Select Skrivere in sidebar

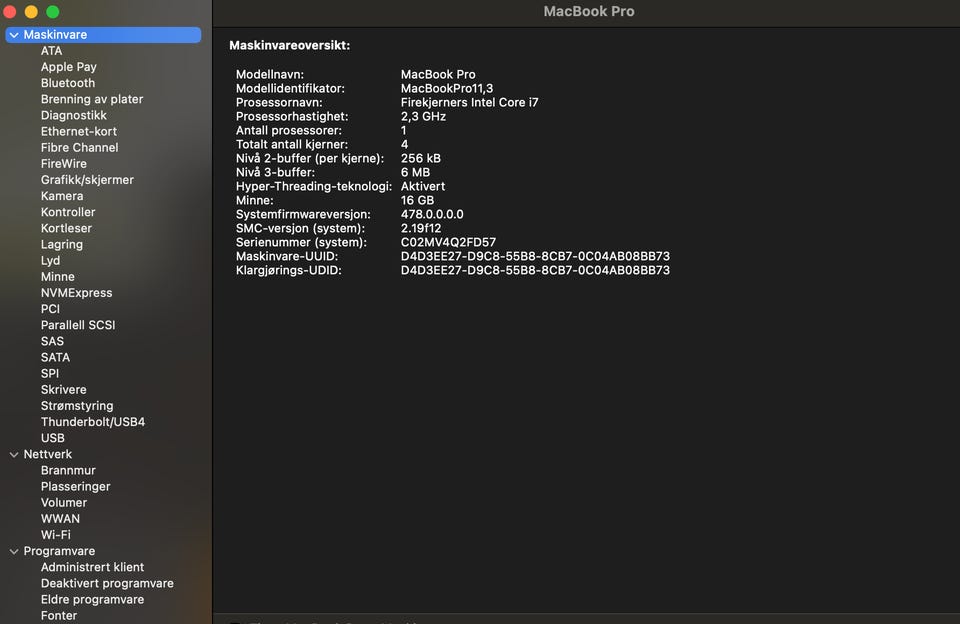(64, 389)
